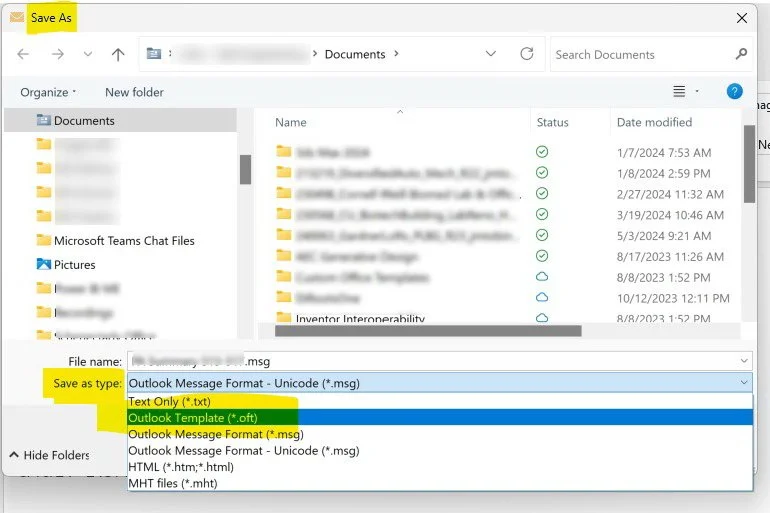The width and height of the screenshot is (770, 513).
Task: Click synced status icon on 1/7/2024 row
Action: [542, 152]
